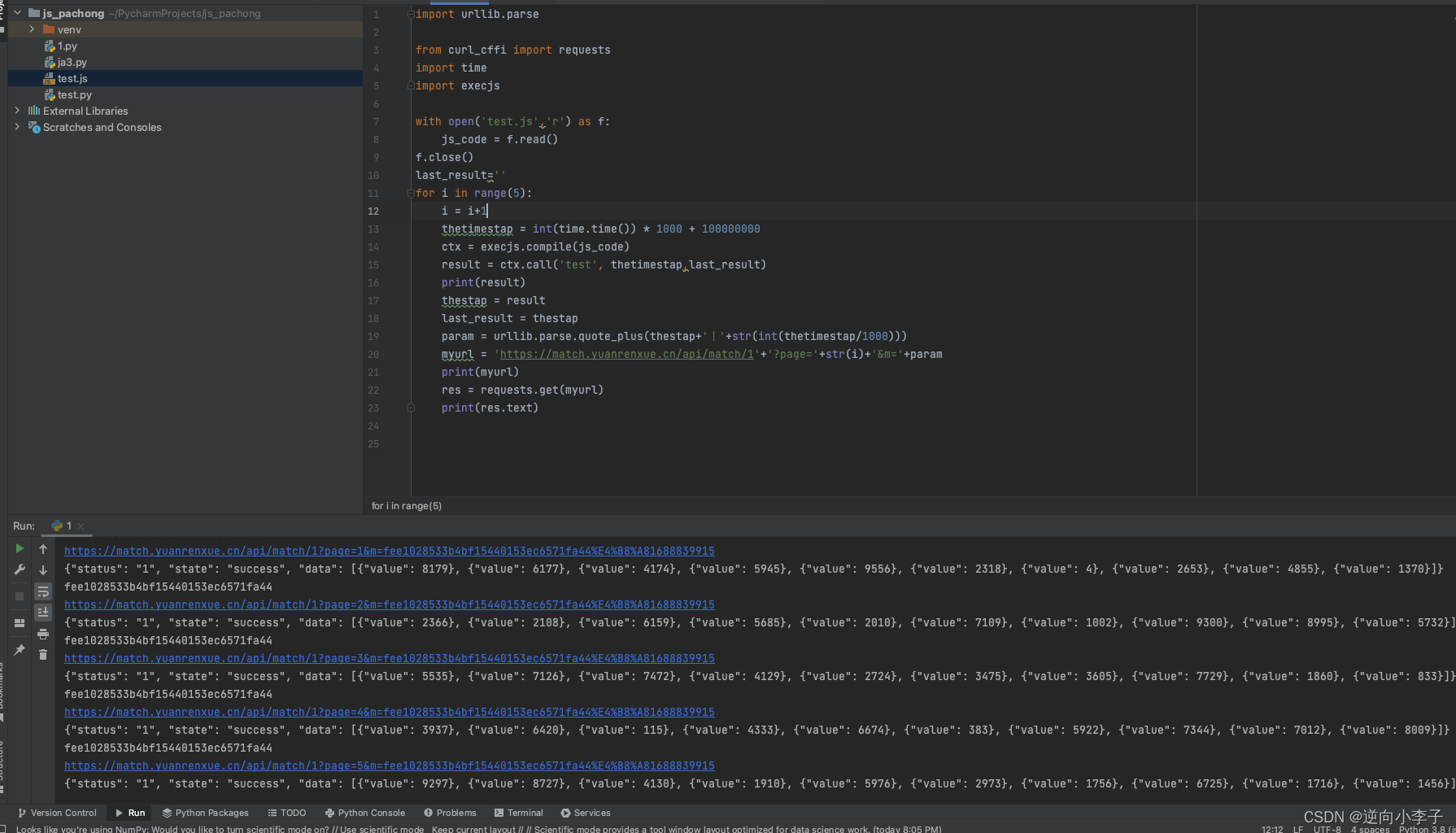1456x833 pixels.
Task: Open the page=4 URL in console
Action: [390, 712]
